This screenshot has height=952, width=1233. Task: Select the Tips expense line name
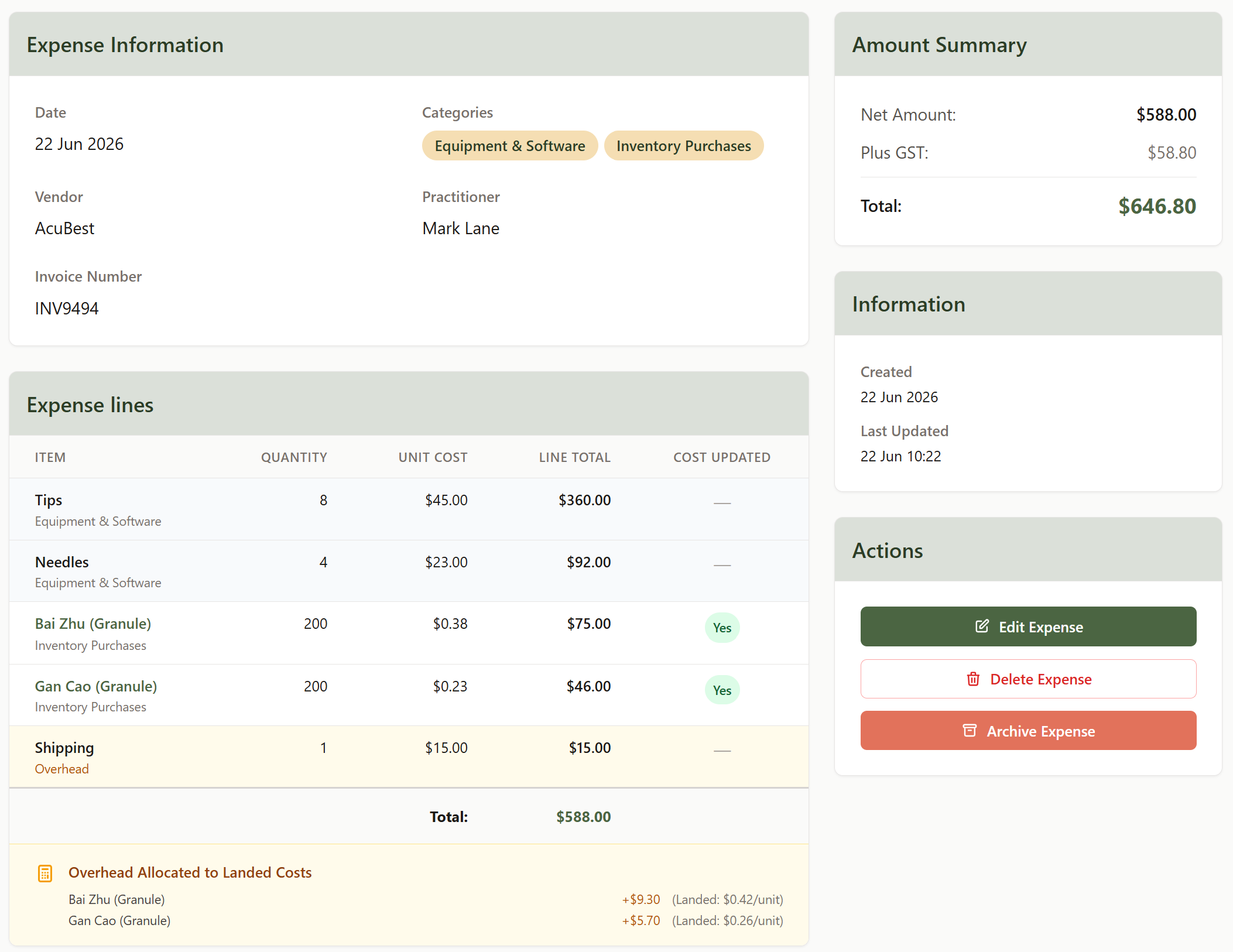[49, 500]
